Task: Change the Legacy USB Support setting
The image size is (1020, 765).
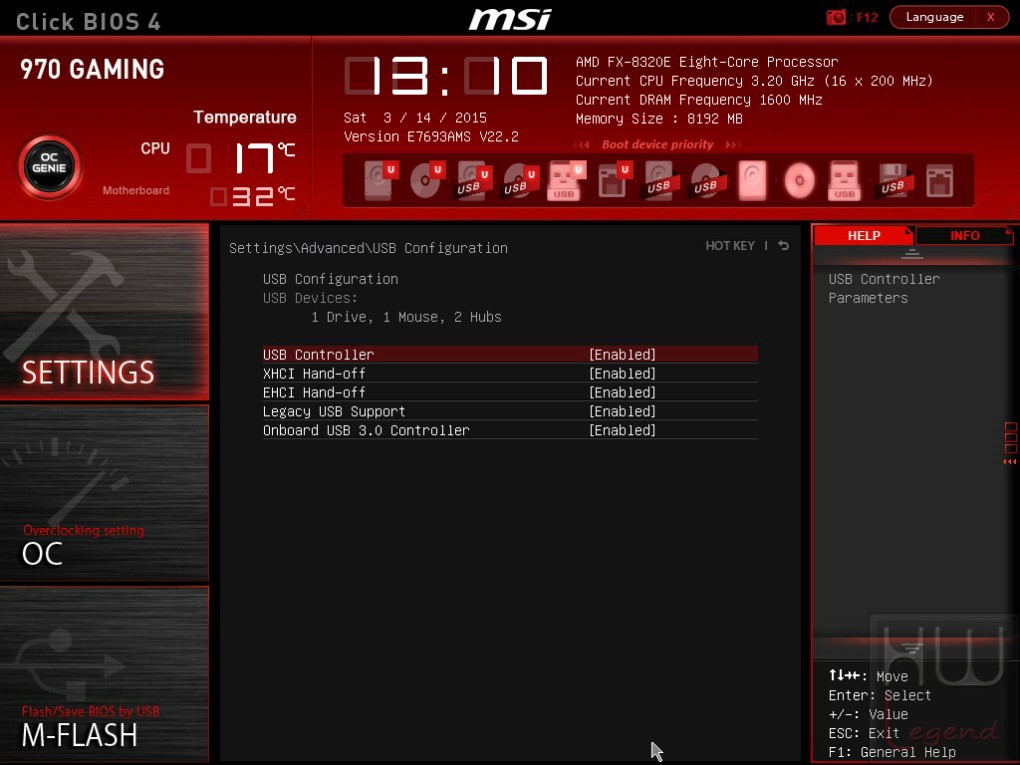Action: pos(510,411)
